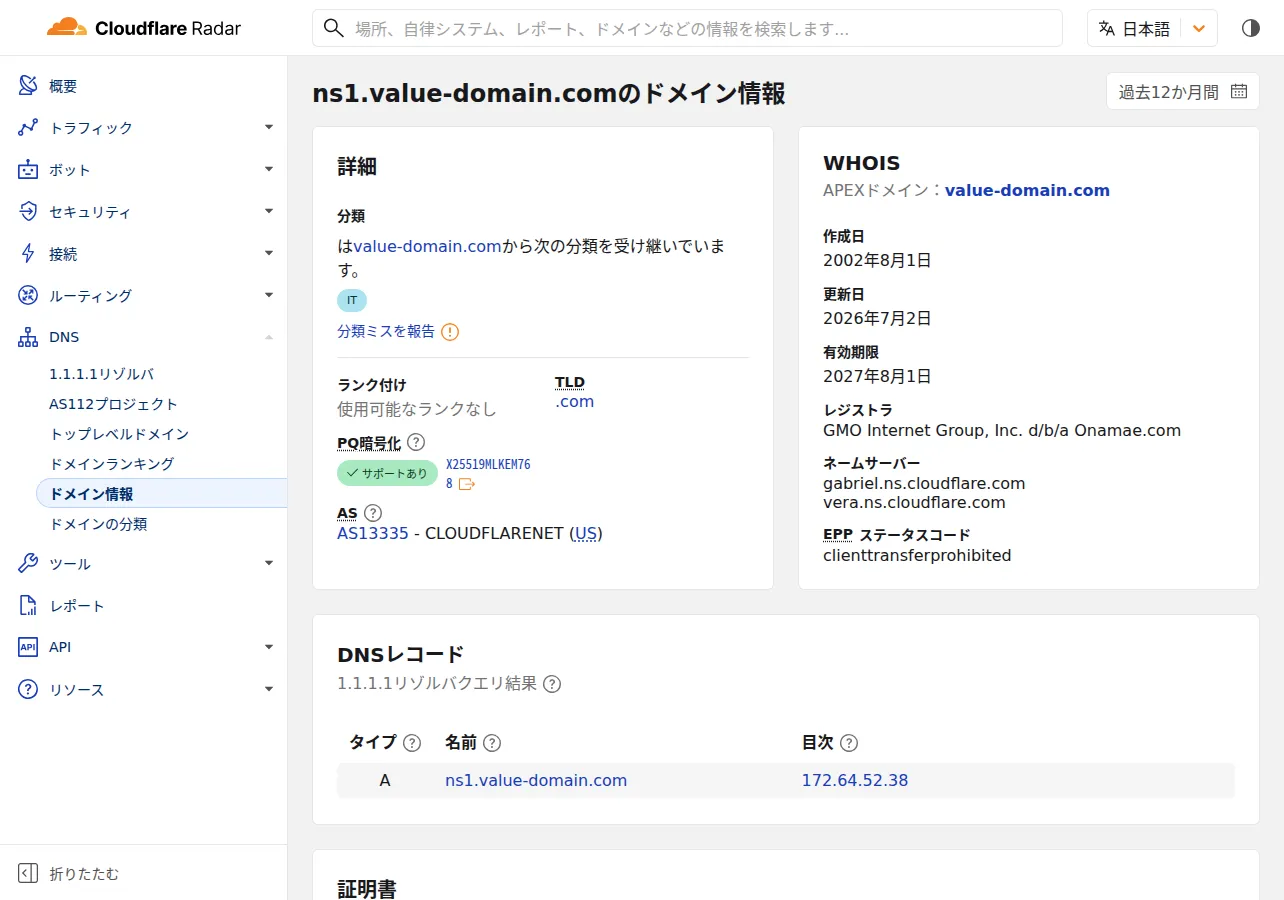1284x900 pixels.
Task: Open the 172.64.52.38 IP address link
Action: click(855, 781)
